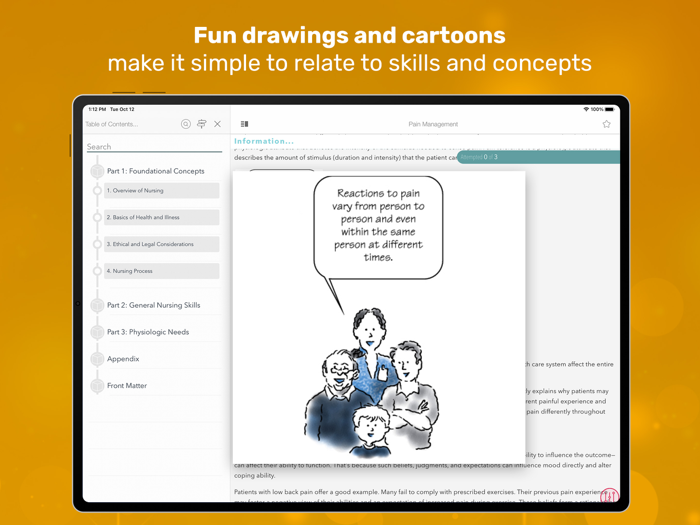Screen dimensions: 700x525
Task: Click the Attempted 0 of 3 progress bar
Action: [x=538, y=157]
